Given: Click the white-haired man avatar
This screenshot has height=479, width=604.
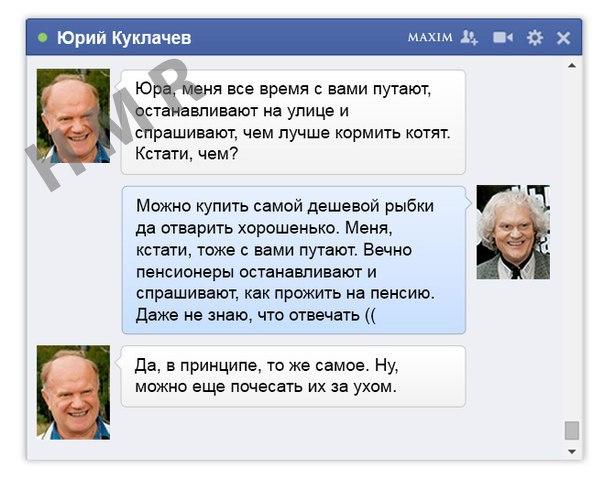Looking at the screenshot, I should (x=513, y=232).
